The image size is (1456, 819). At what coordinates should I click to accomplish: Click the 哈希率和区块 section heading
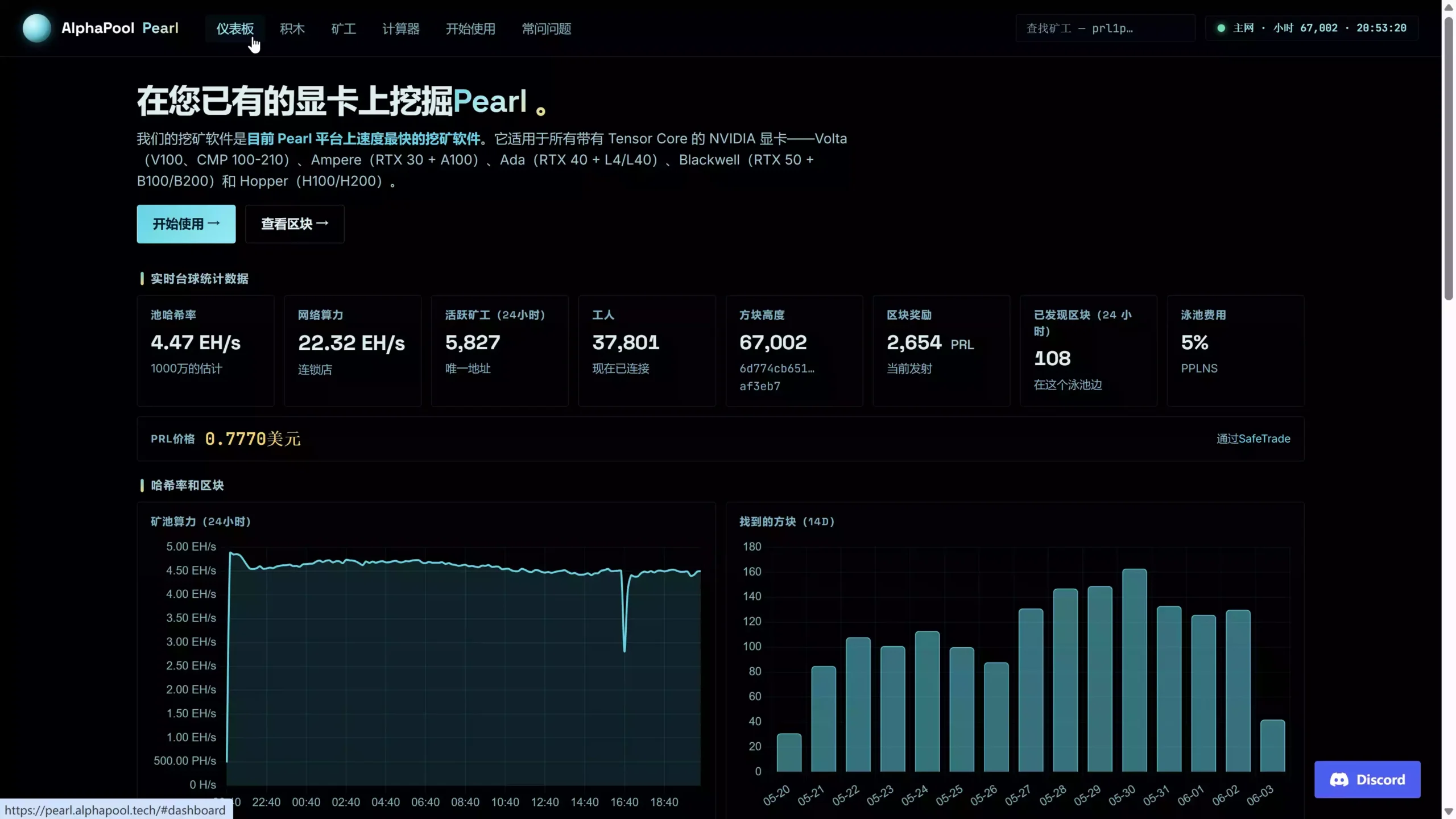pyautogui.click(x=187, y=485)
